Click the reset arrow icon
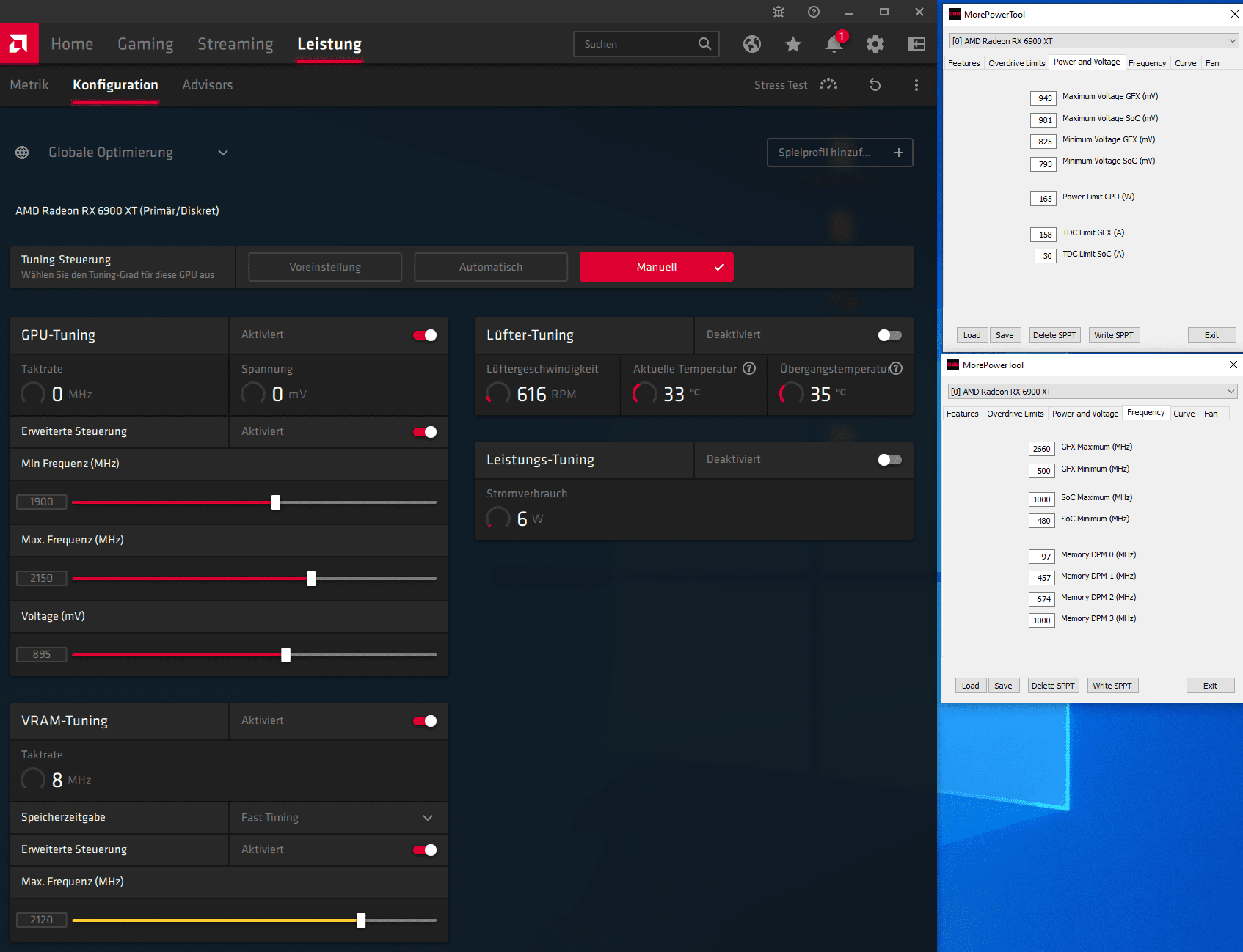The image size is (1243, 952). pos(875,85)
